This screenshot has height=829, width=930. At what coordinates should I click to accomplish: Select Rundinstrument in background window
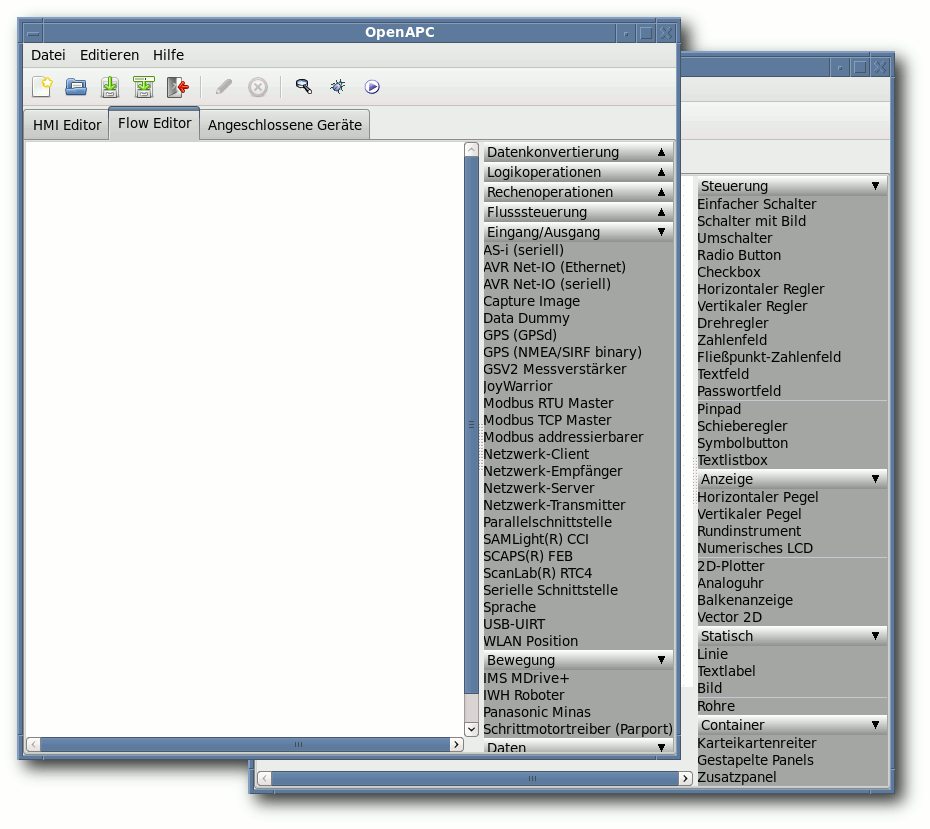pos(749,531)
